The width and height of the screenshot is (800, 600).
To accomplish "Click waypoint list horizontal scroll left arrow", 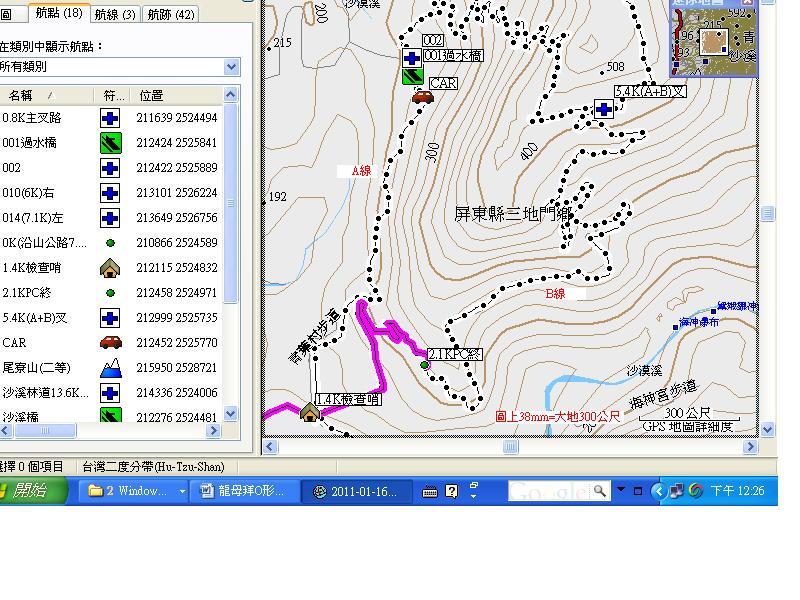I will (6, 431).
